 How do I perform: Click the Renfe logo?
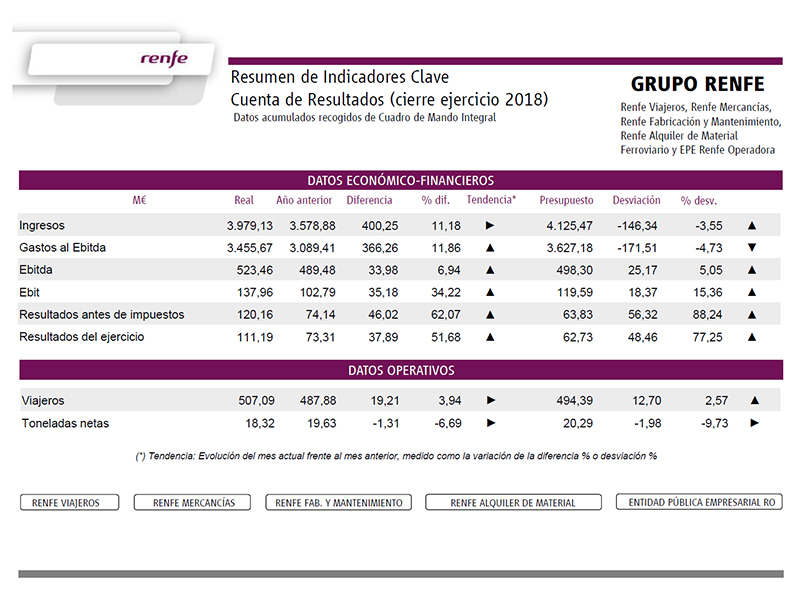[x=163, y=58]
